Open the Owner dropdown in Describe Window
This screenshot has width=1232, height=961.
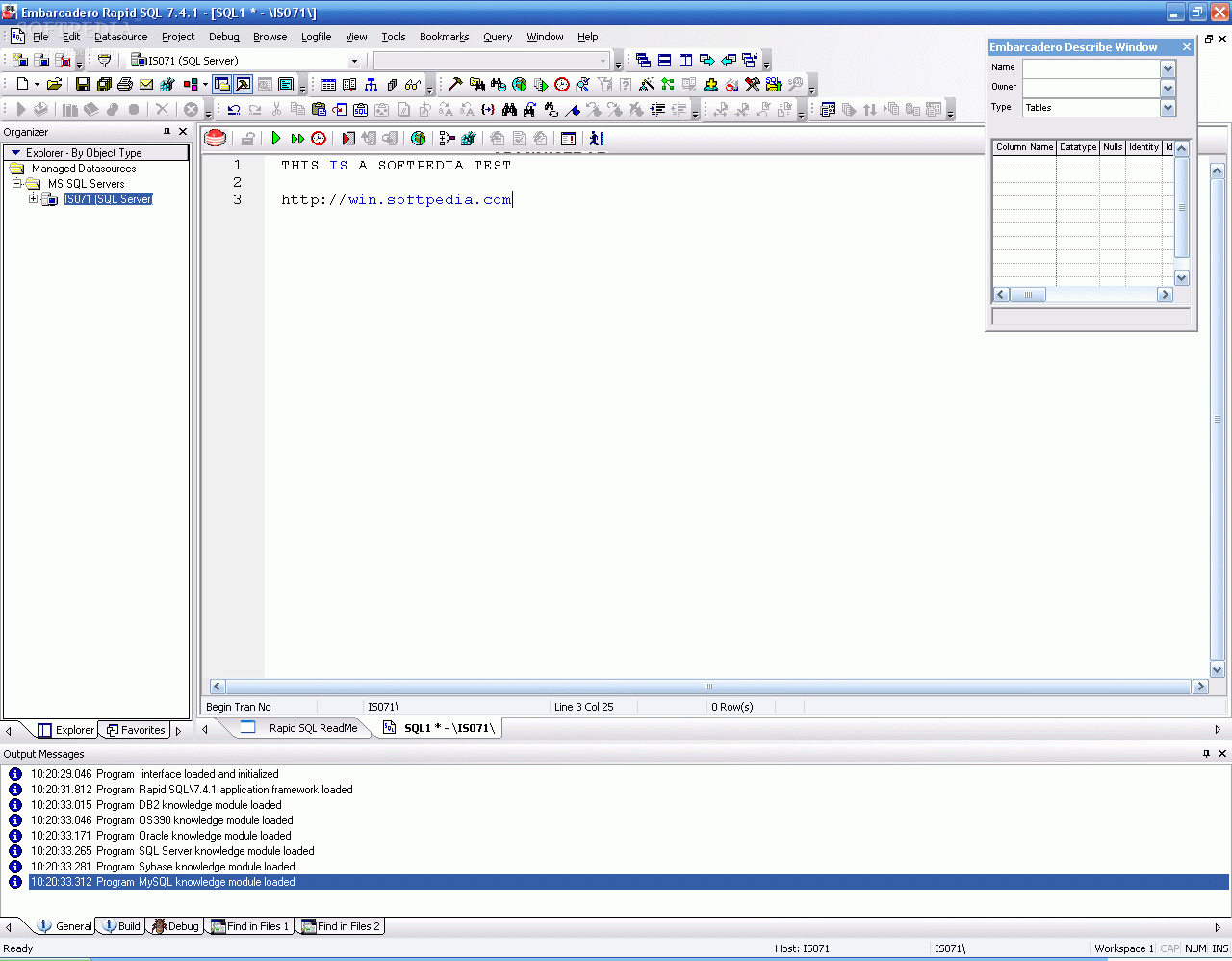(x=1168, y=89)
